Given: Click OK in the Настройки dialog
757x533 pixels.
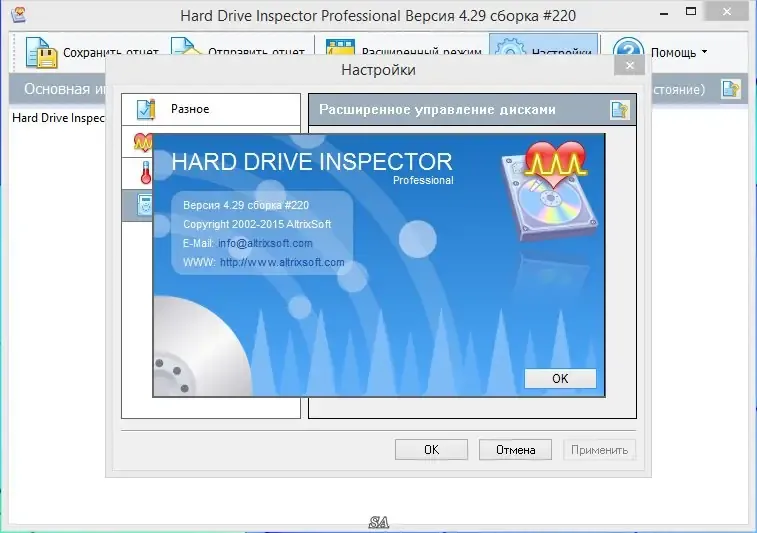Looking at the screenshot, I should [x=431, y=449].
